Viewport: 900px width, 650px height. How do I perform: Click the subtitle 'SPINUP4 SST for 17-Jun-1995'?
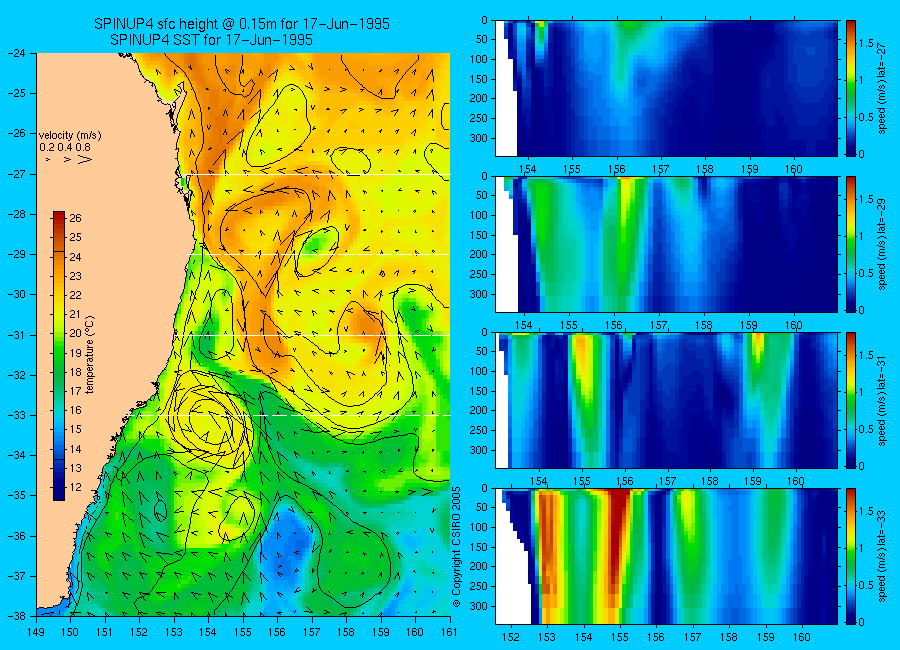pyautogui.click(x=211, y=40)
